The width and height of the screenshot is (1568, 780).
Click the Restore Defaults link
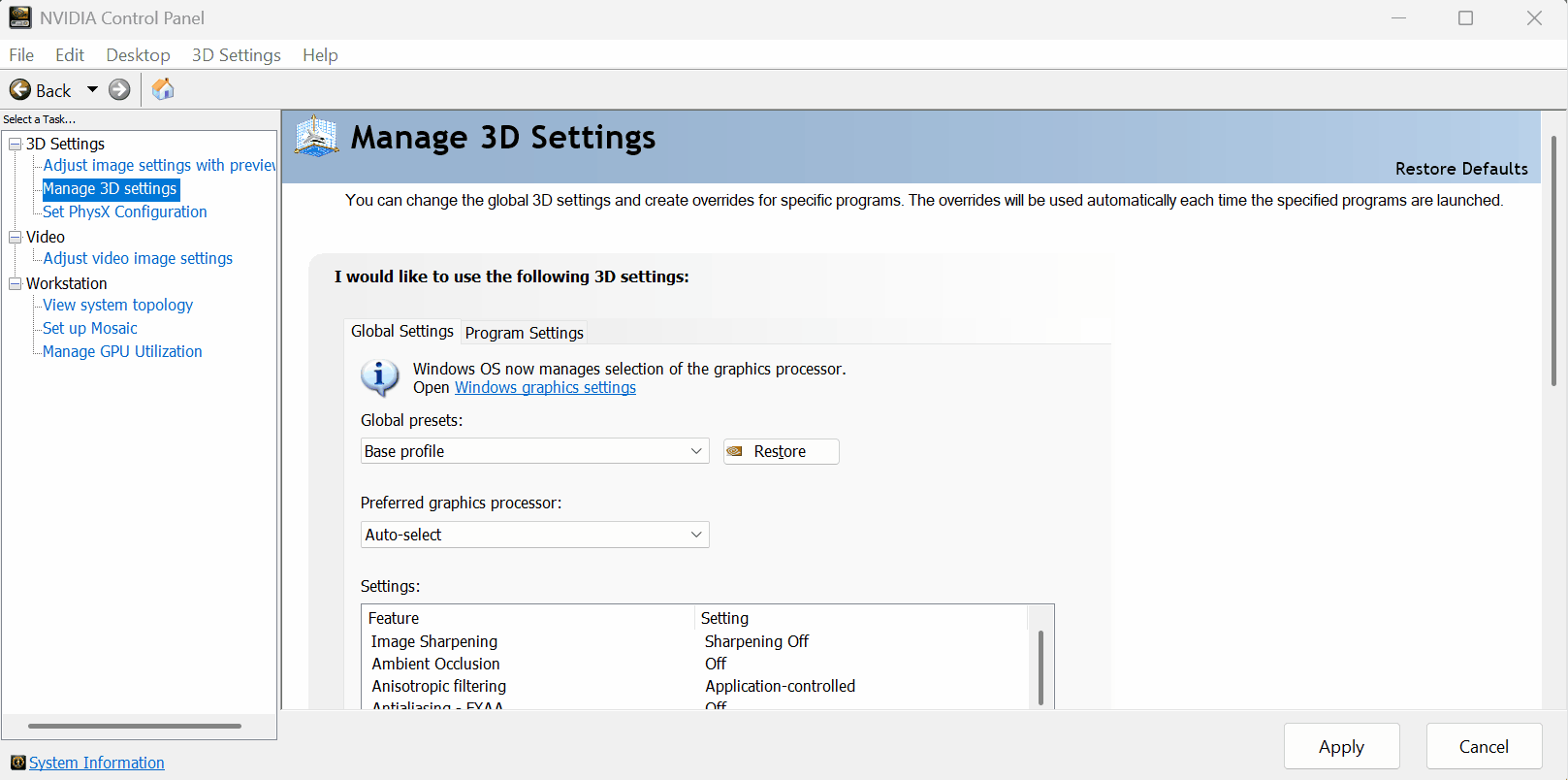[1461, 169]
